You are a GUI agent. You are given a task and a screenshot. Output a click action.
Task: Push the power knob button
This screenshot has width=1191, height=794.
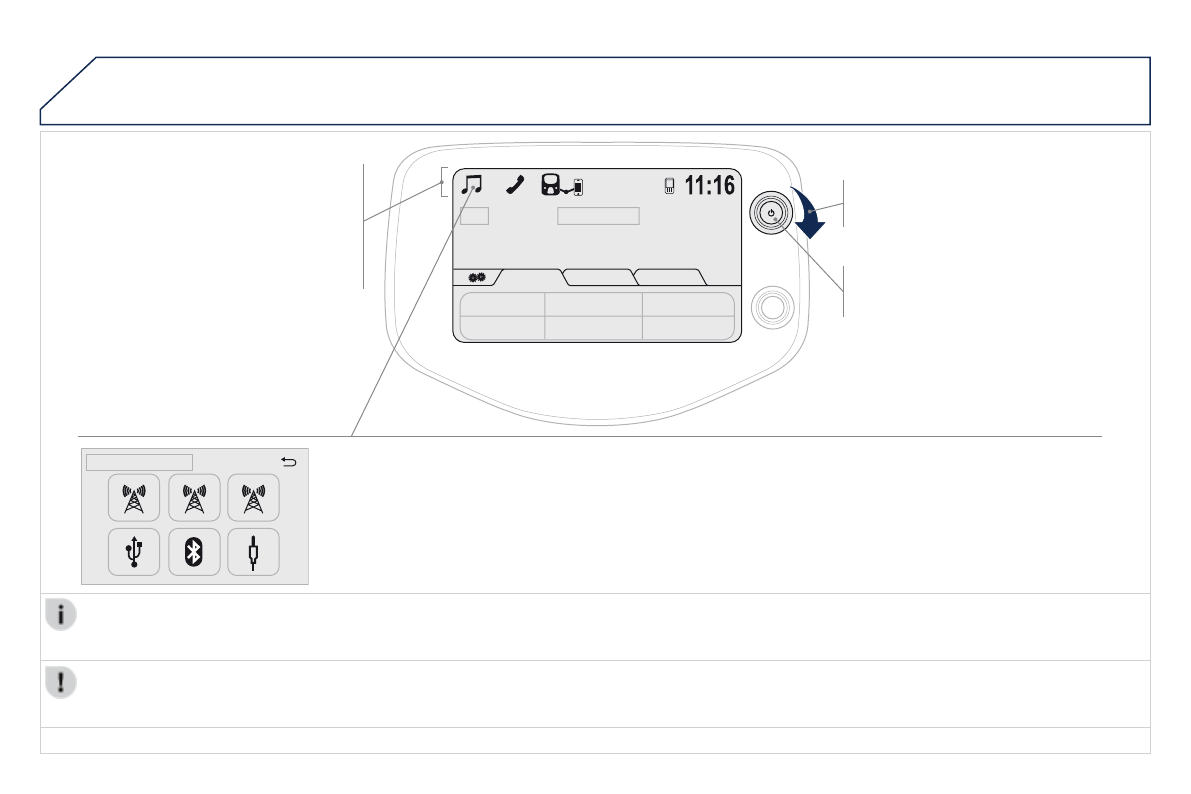tap(771, 213)
